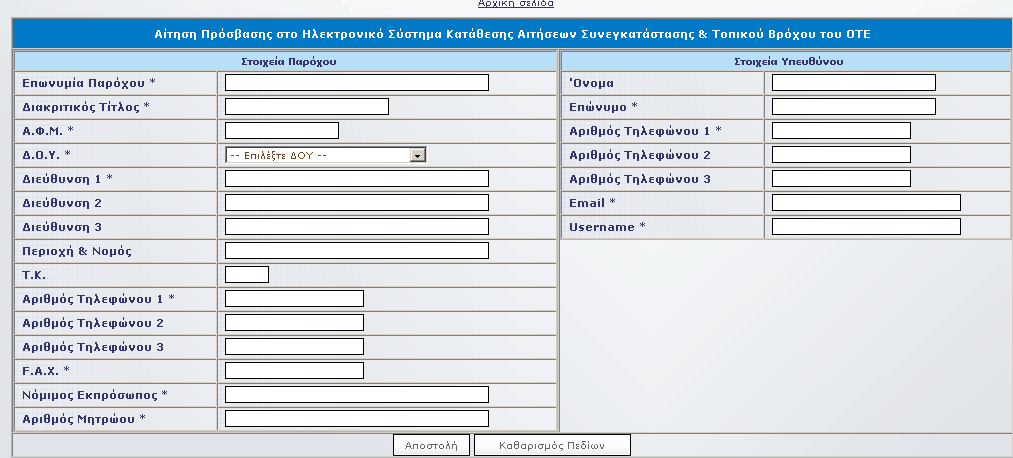Screen dimensions: 1013x458
Task: Click the 'Στοιχεία Υπευθύνου' section header text
Action: coord(788,62)
